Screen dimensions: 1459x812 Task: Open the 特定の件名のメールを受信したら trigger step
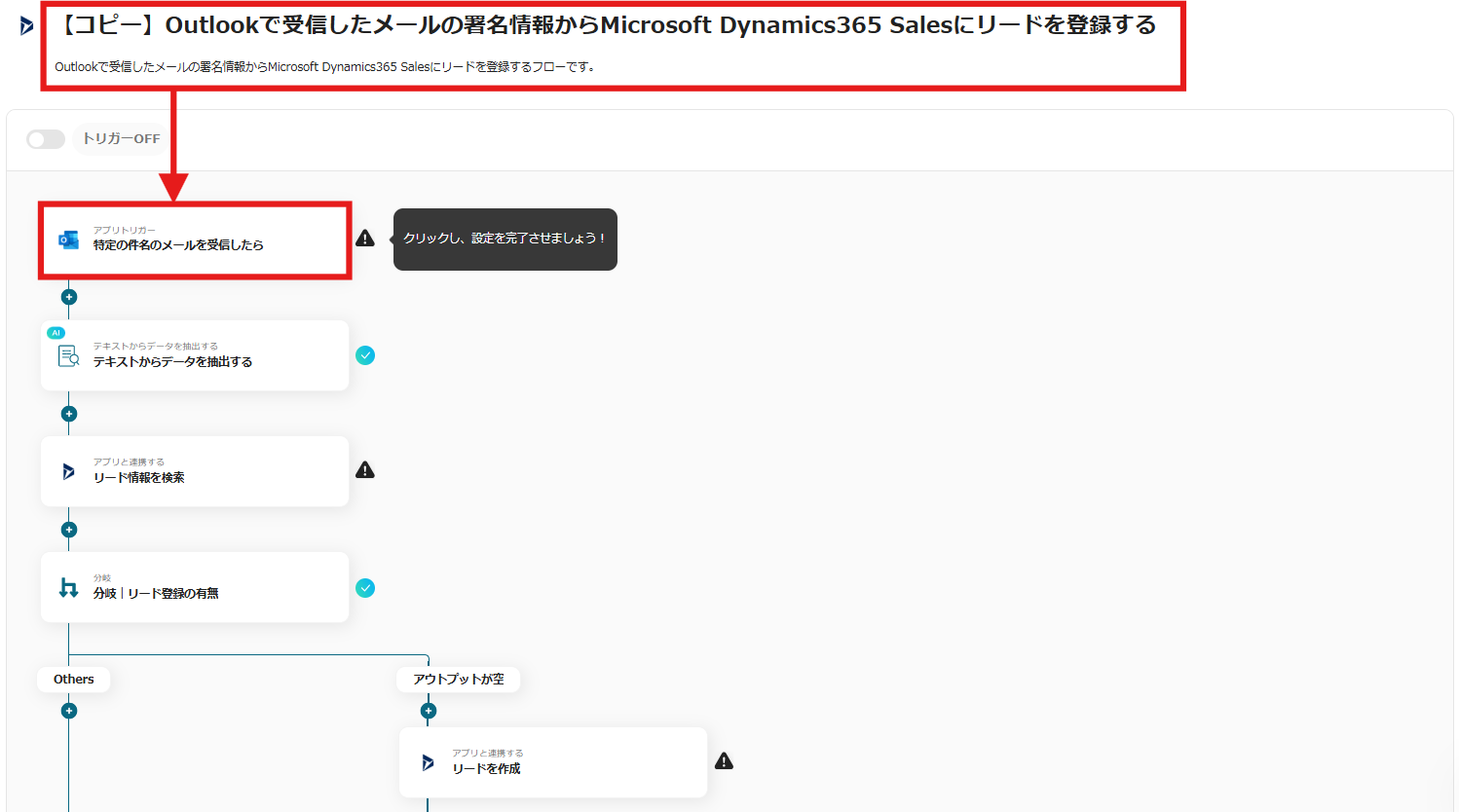point(195,240)
